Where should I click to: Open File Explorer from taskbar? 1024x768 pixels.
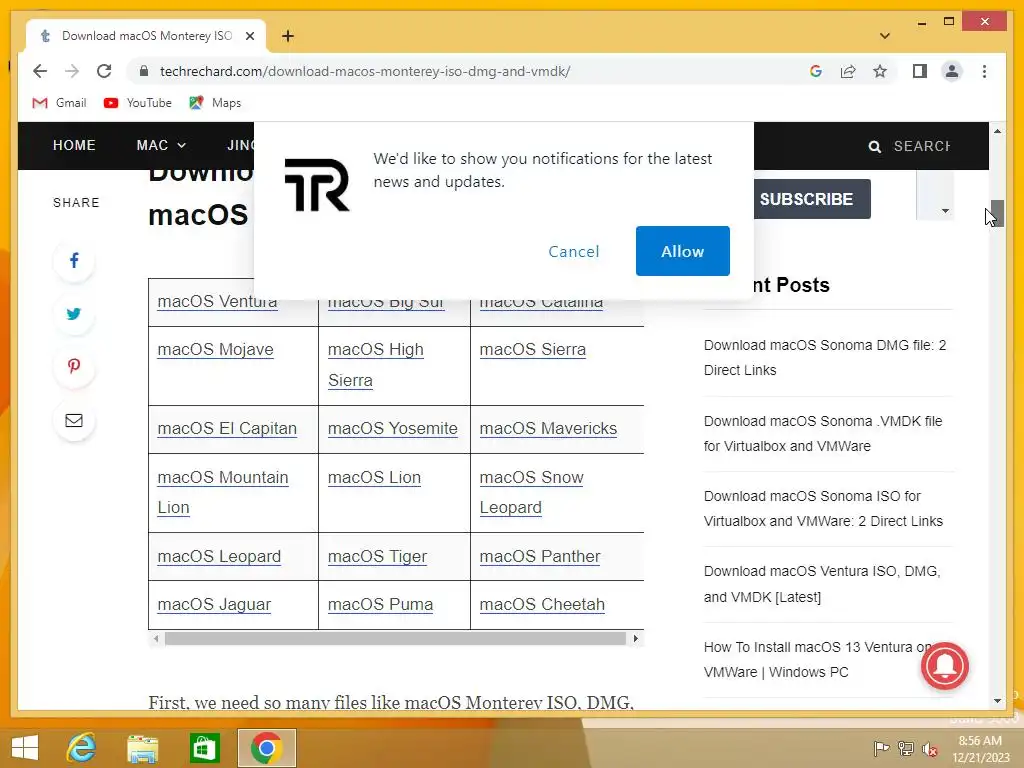tap(142, 748)
